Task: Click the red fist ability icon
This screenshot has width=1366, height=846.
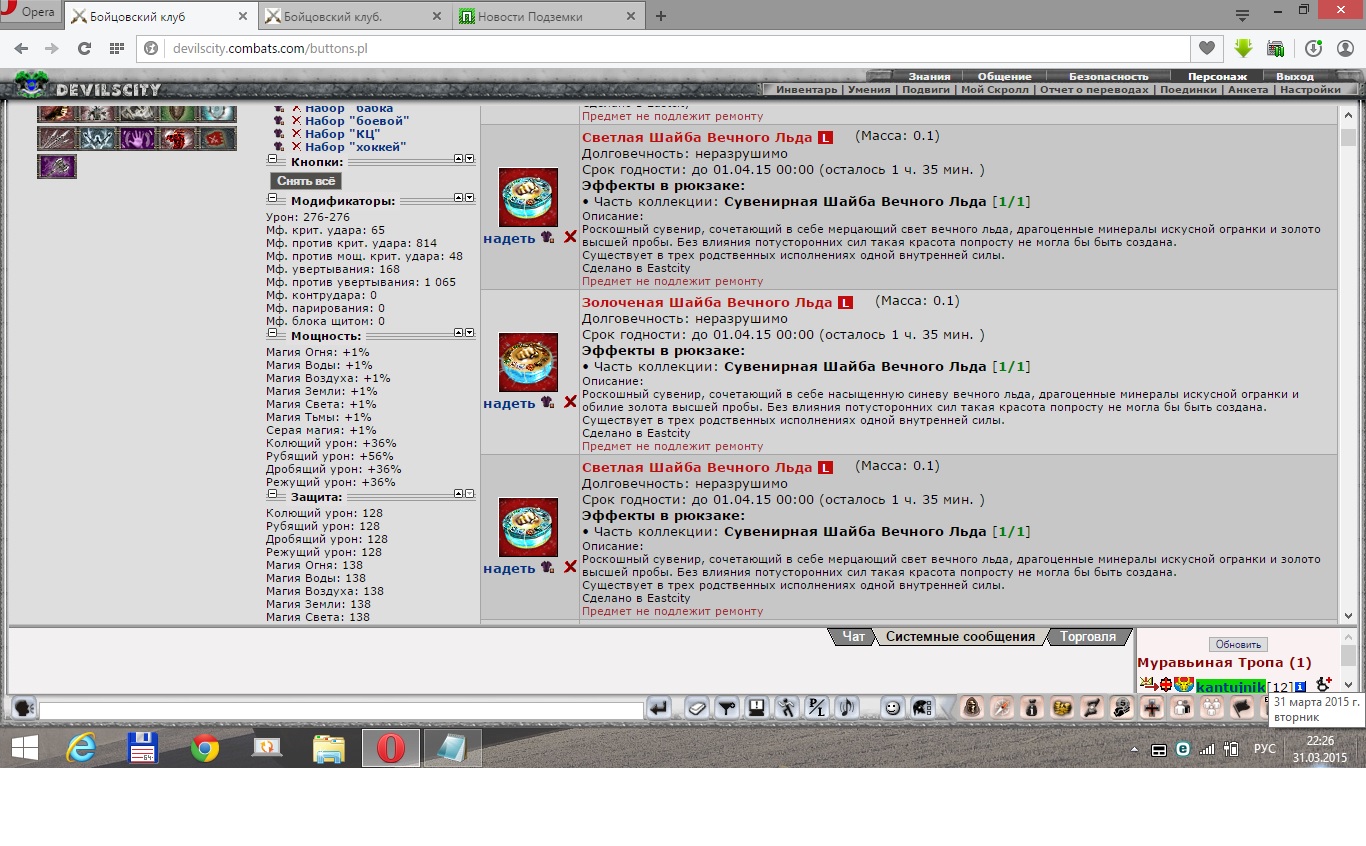Action: click(x=177, y=139)
